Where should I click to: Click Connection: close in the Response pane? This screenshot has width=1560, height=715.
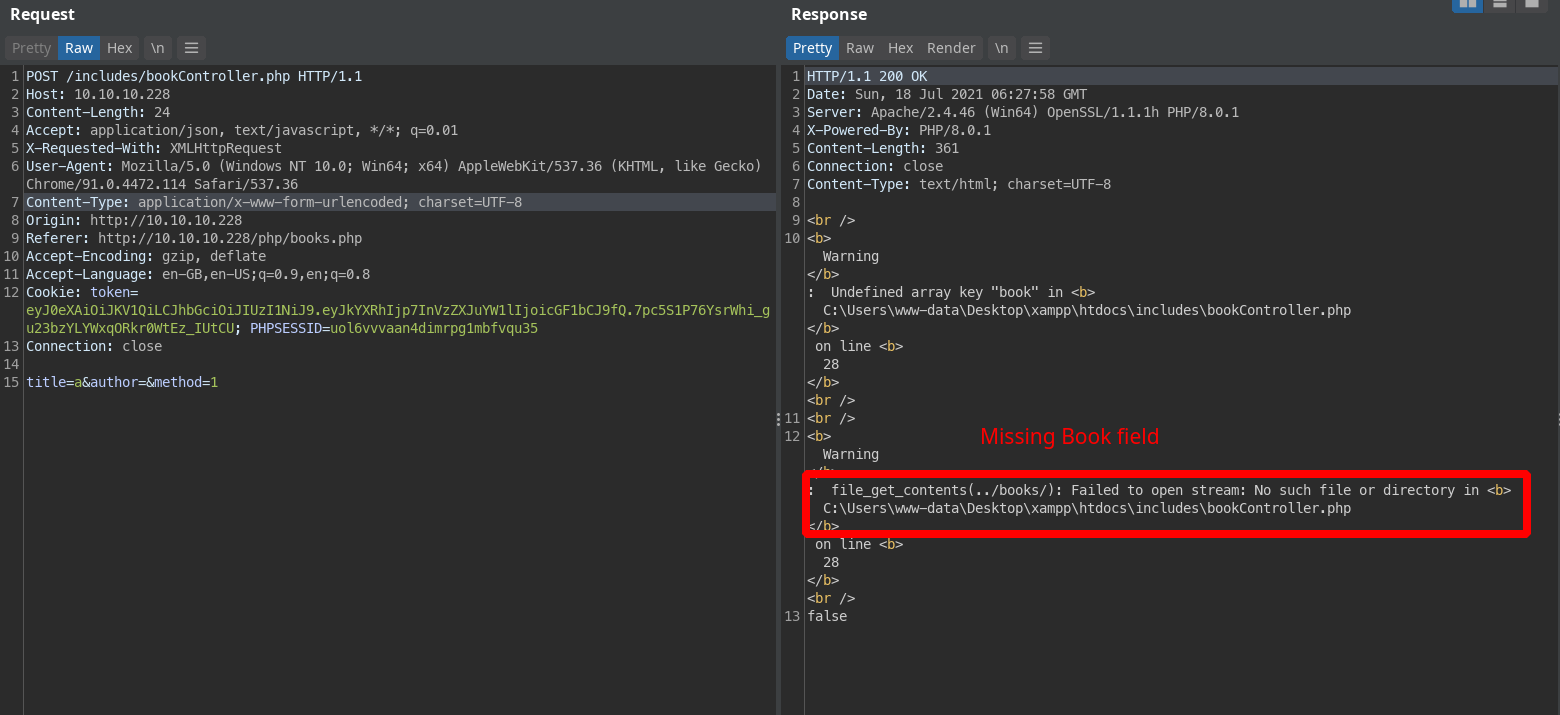click(x=875, y=166)
